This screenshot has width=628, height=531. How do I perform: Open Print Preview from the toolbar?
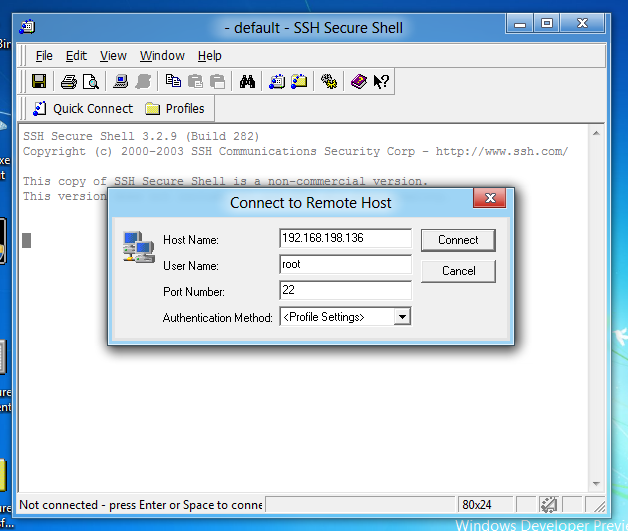pos(91,81)
